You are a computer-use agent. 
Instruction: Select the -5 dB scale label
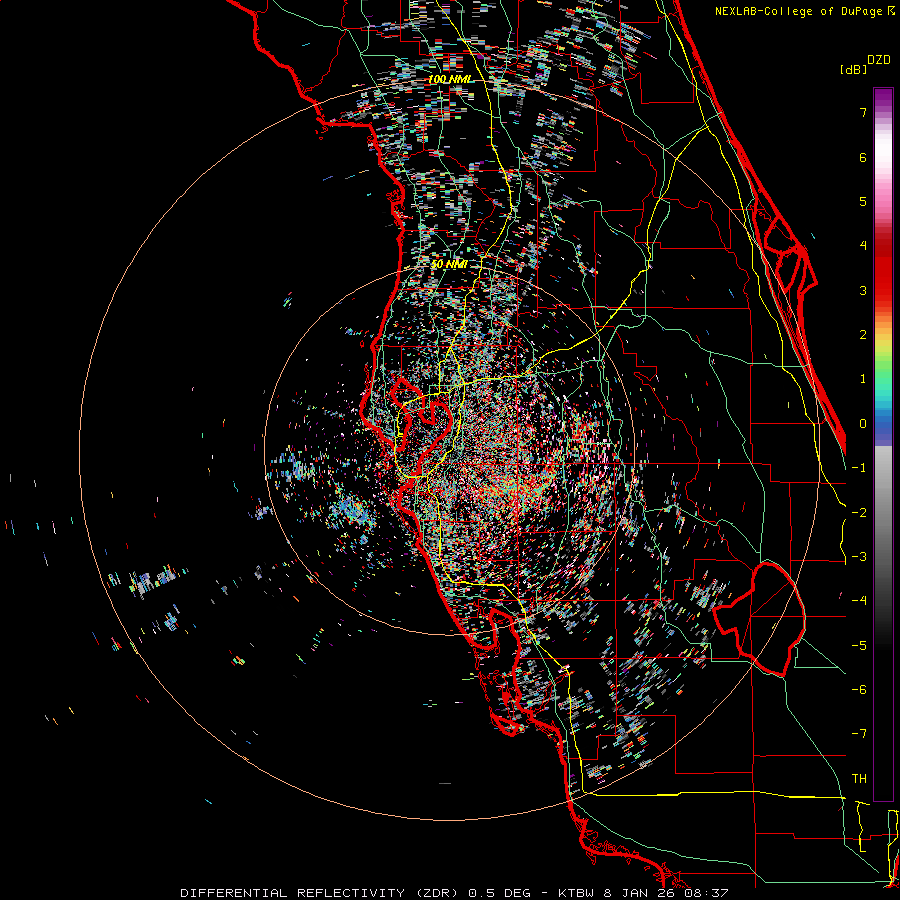click(859, 645)
